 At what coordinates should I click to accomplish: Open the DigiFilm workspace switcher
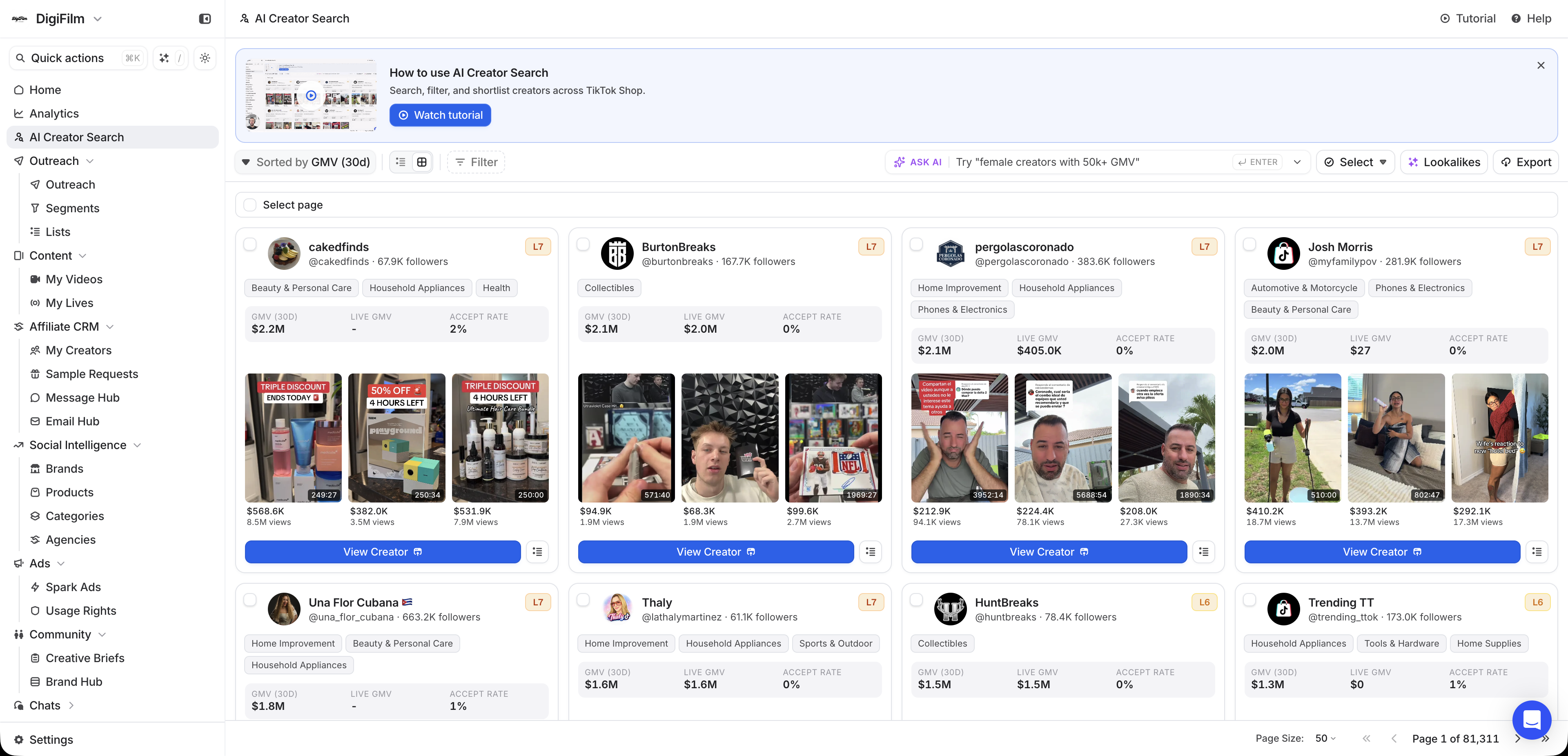pyautogui.click(x=57, y=19)
